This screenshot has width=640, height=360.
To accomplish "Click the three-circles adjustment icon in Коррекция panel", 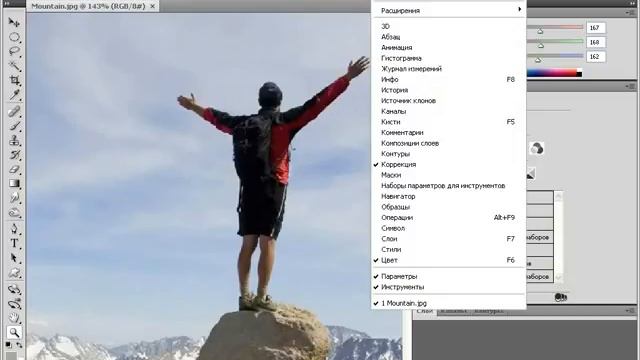I will (x=536, y=149).
